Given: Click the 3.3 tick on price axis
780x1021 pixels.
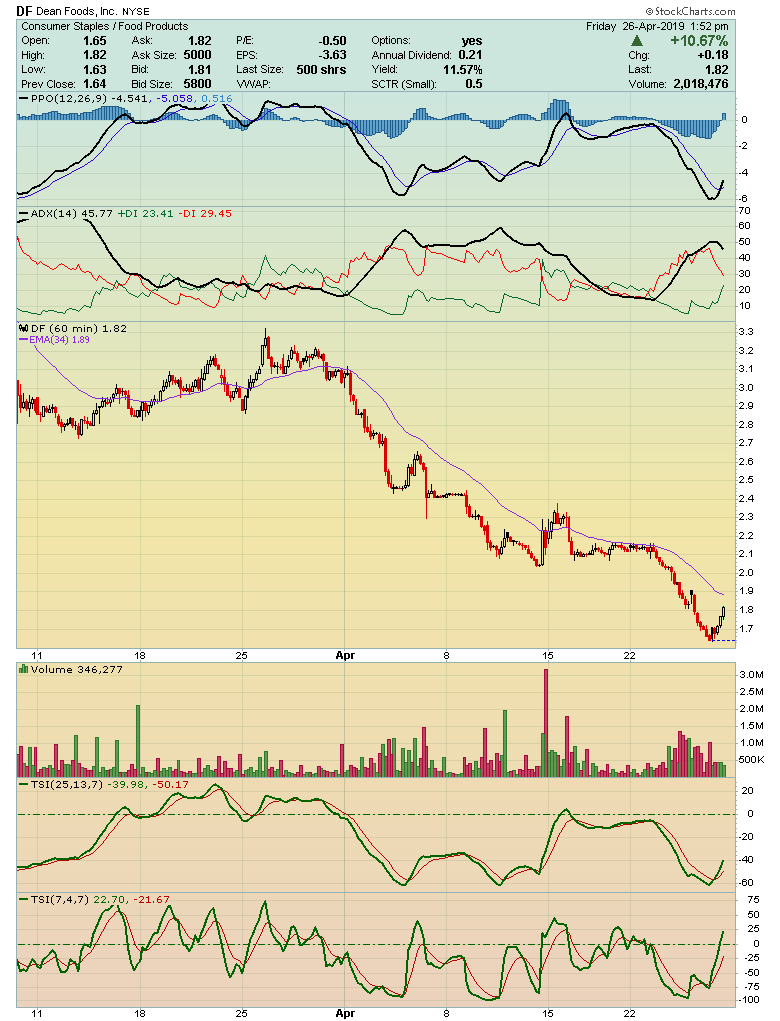Looking at the screenshot, I should point(745,331).
